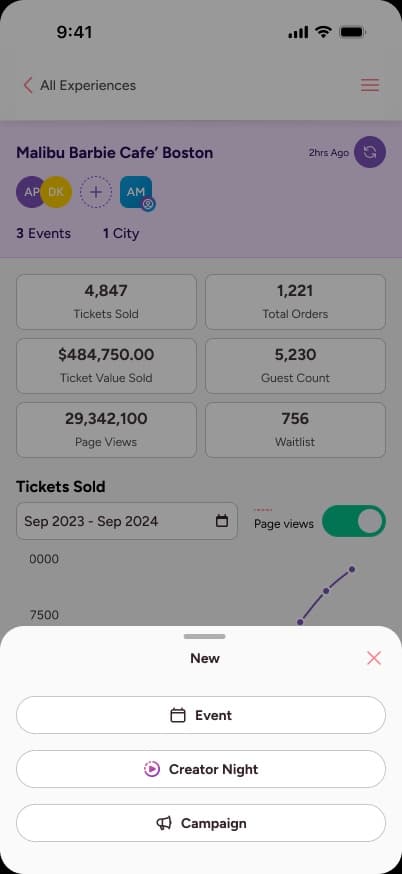
Task: Close the New sheet with X
Action: [x=374, y=658]
